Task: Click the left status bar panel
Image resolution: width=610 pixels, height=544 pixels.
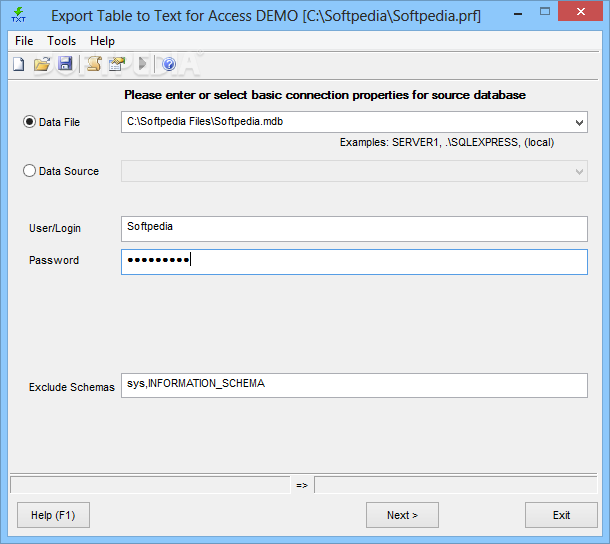Action: (150, 485)
